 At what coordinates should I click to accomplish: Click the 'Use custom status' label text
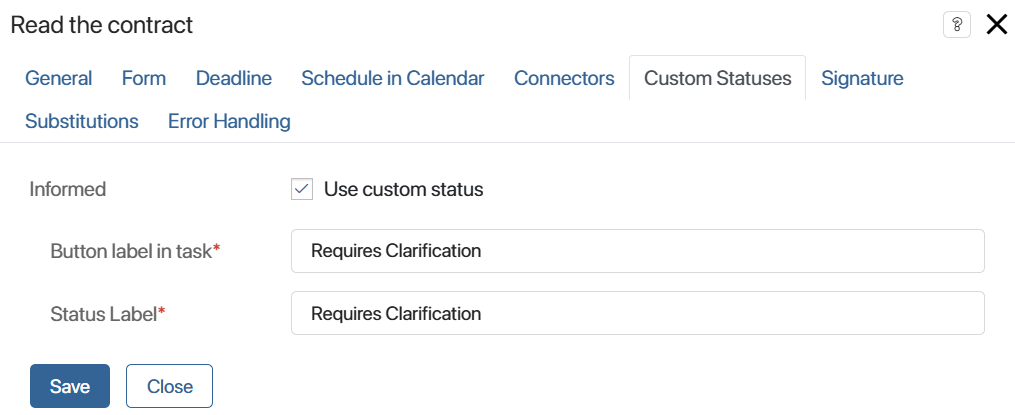pyautogui.click(x=403, y=190)
